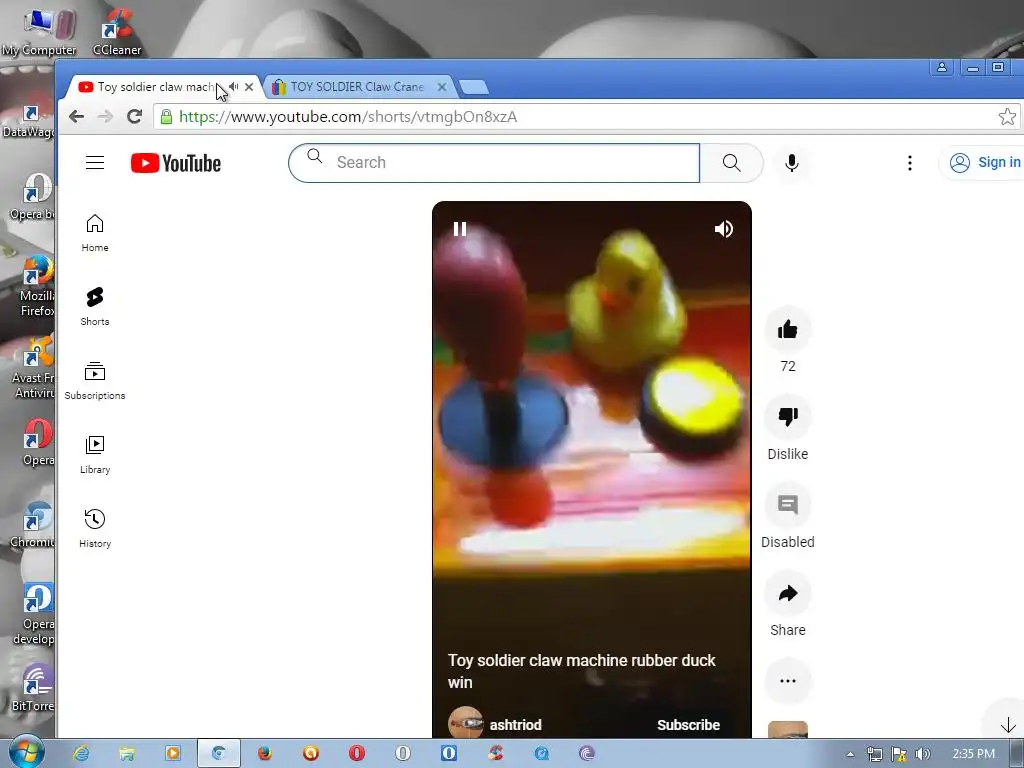
Task: Show hidden system tray icons
Action: tap(850, 754)
